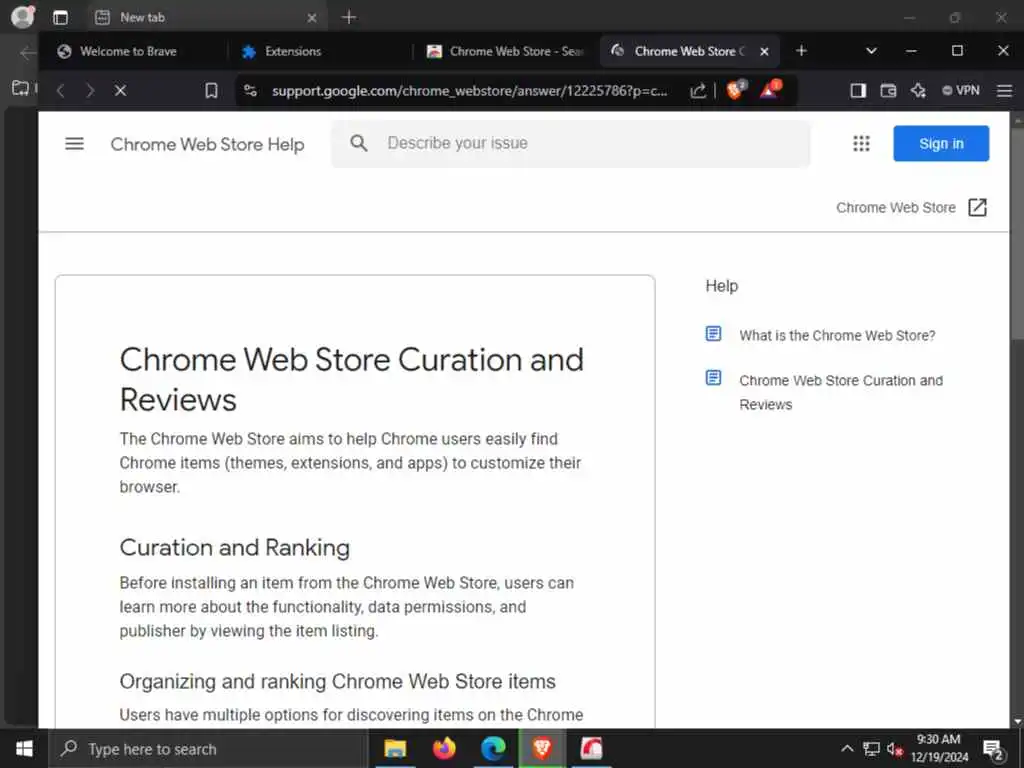Show hidden system tray icons chevron

click(847, 748)
